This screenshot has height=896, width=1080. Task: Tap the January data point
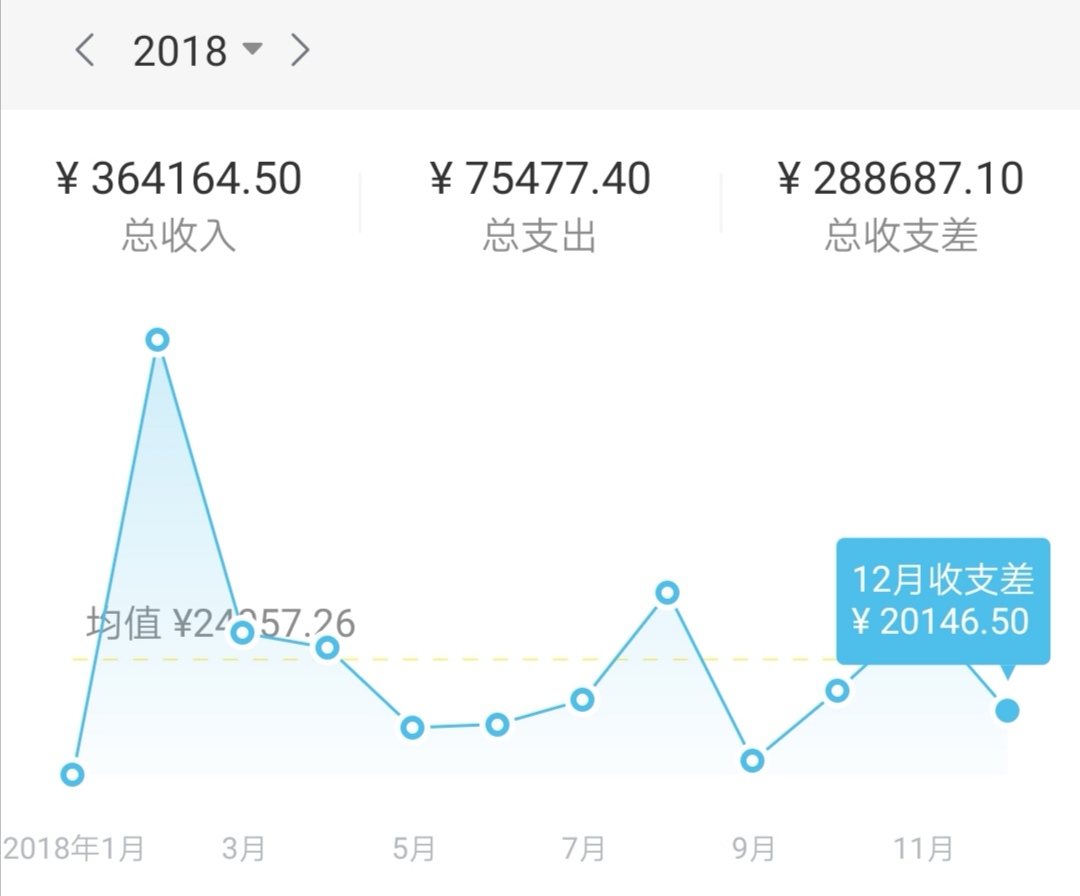72,774
